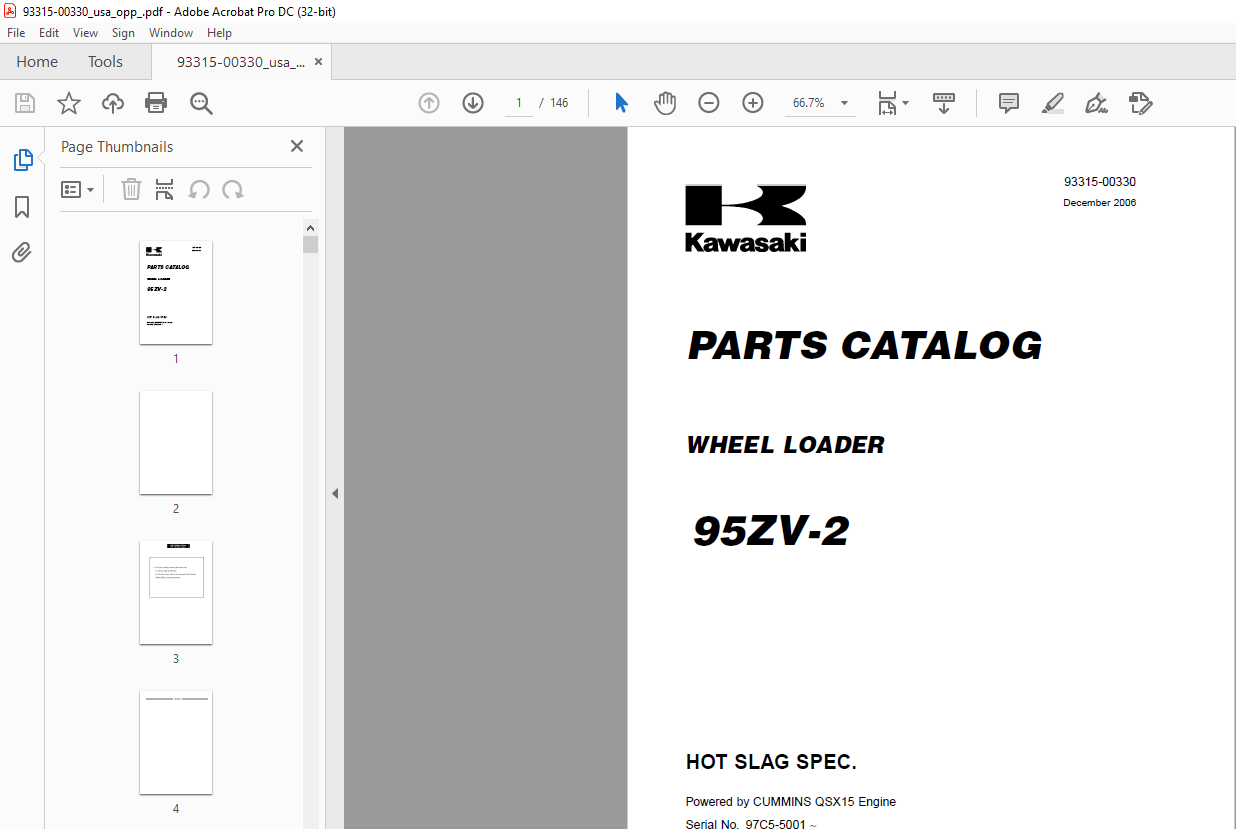This screenshot has height=829, width=1236.
Task: Click the Kawasaki logo on page
Action: pos(746,218)
